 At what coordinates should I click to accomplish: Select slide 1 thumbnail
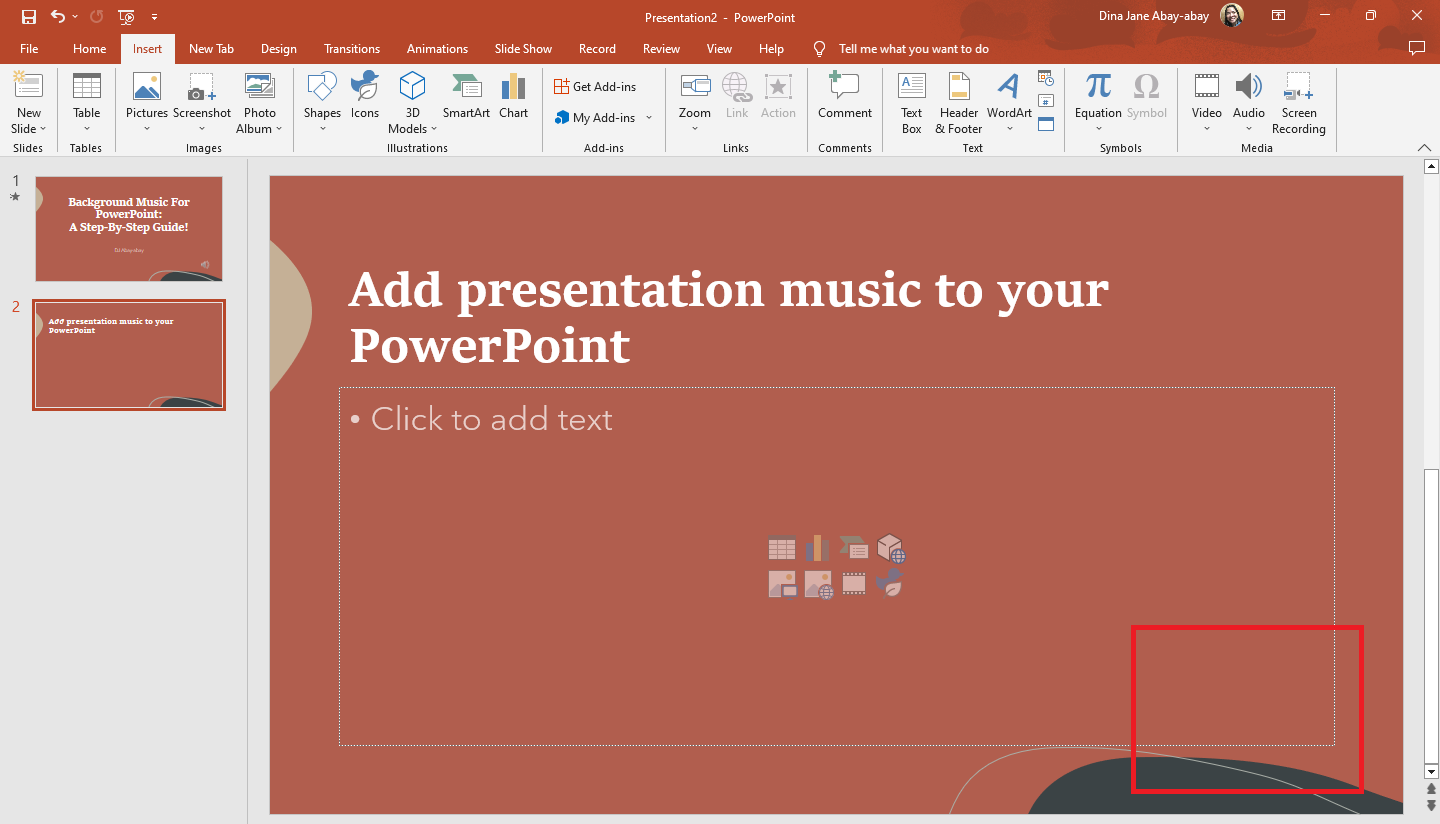tap(129, 228)
